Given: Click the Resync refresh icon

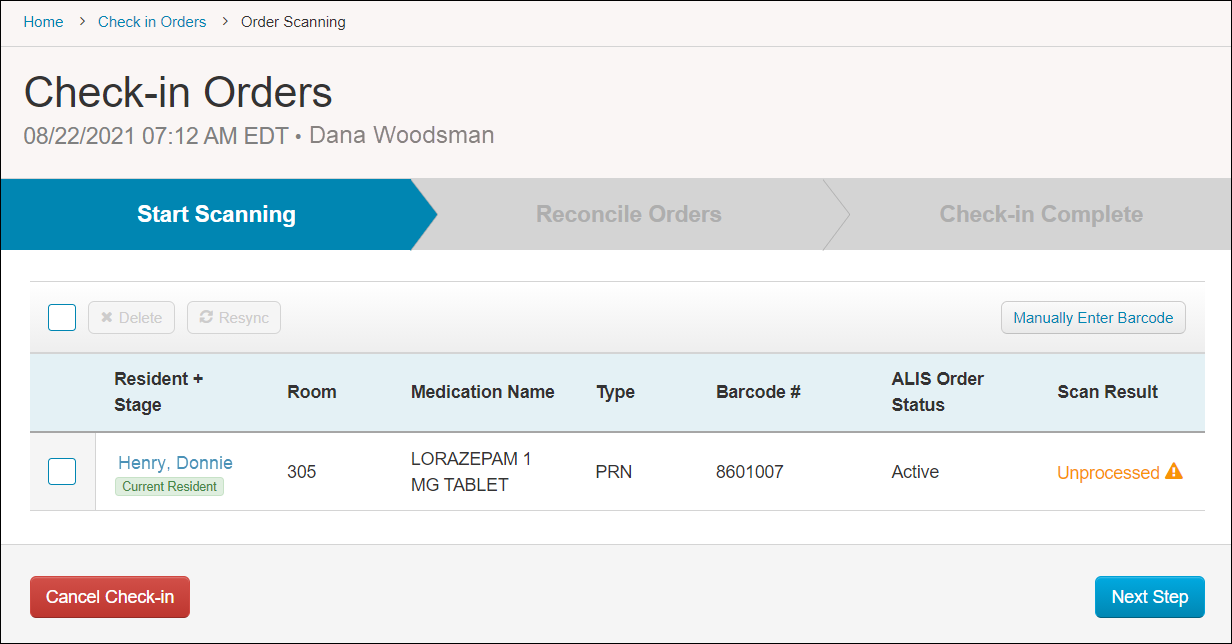Looking at the screenshot, I should tap(204, 317).
